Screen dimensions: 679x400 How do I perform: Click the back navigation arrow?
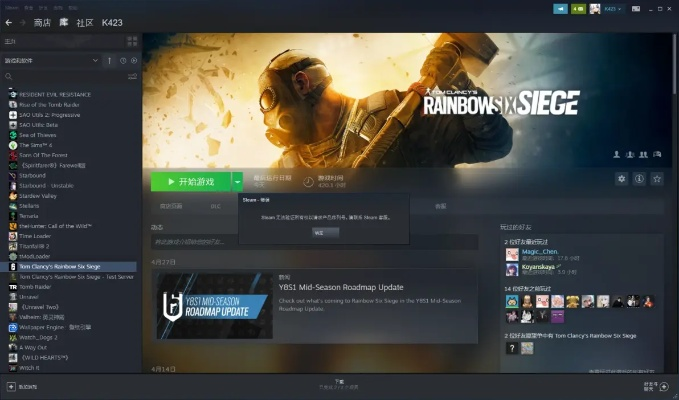tap(8, 21)
